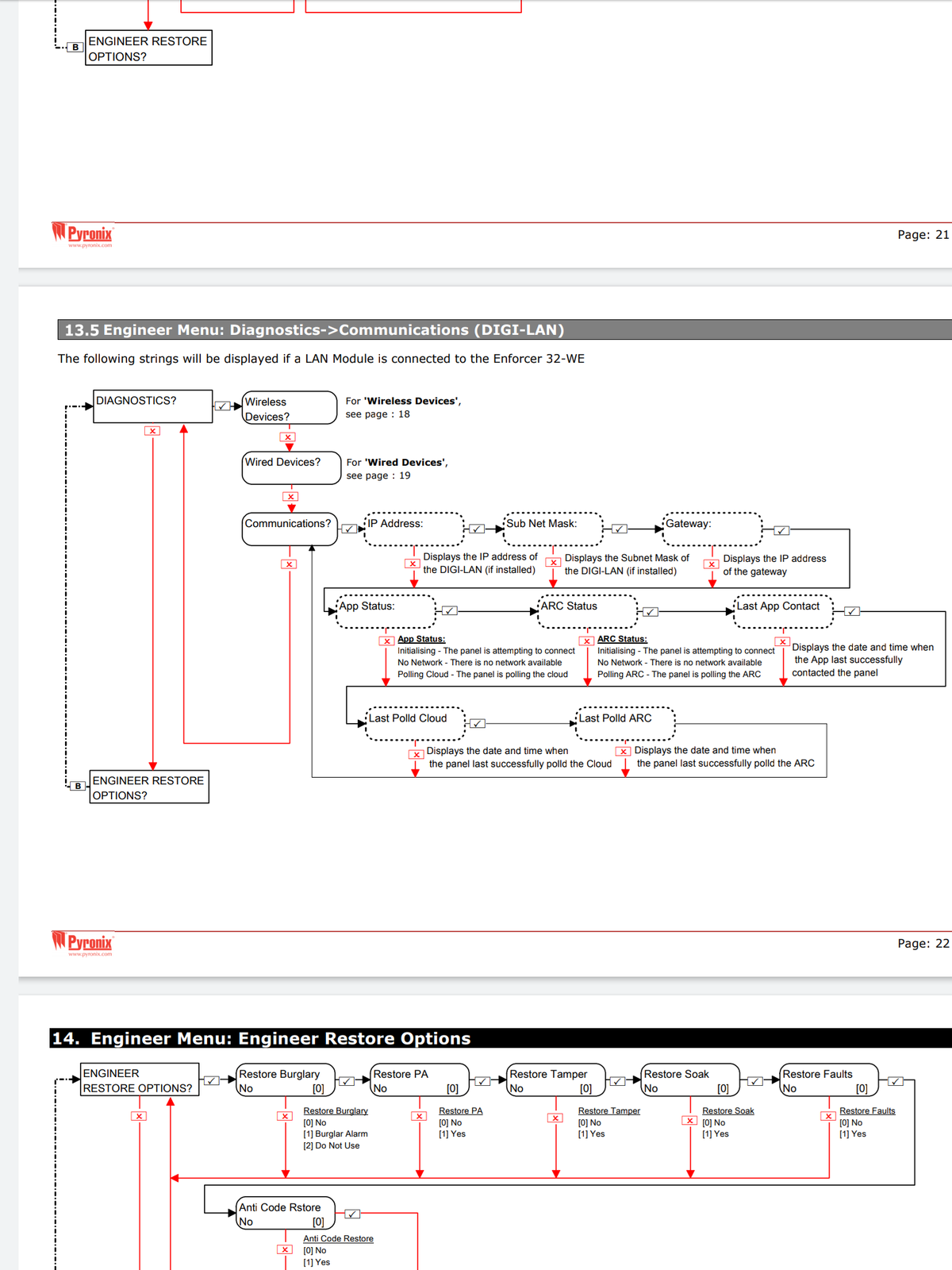This screenshot has width=952, height=1270.
Task: Click the red cross below Wireless Devices? box
Action: coord(288,437)
